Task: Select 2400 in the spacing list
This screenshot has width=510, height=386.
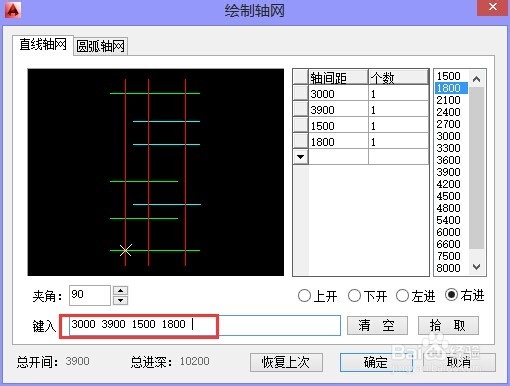Action: [449, 112]
